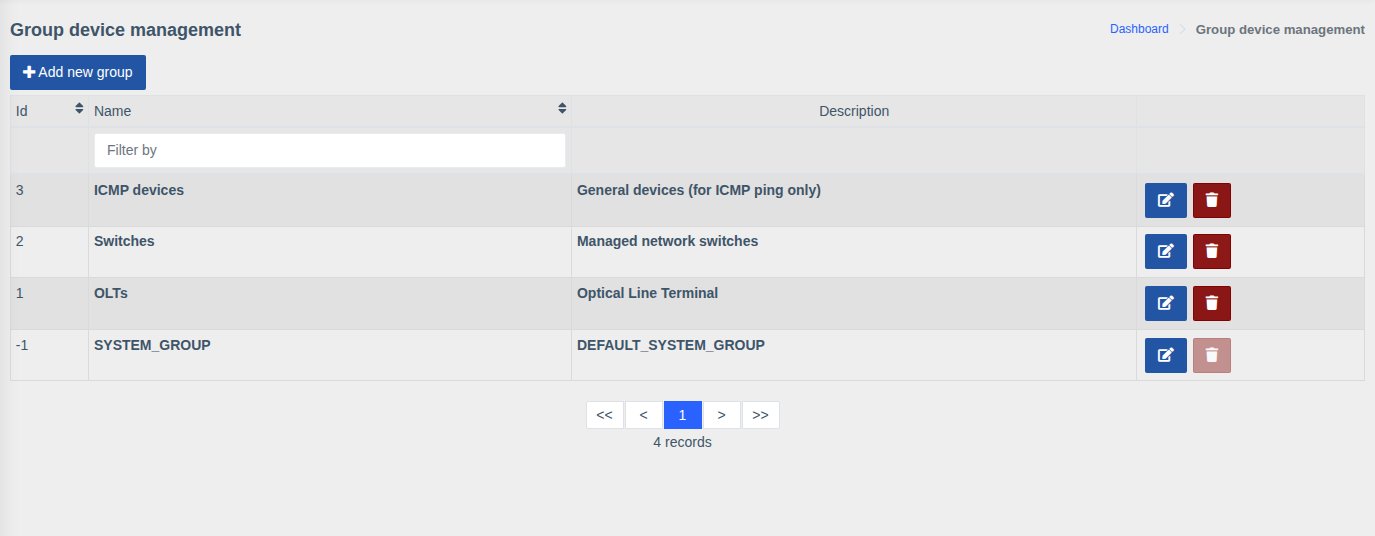
Task: Delete the Switches group
Action: pos(1211,251)
